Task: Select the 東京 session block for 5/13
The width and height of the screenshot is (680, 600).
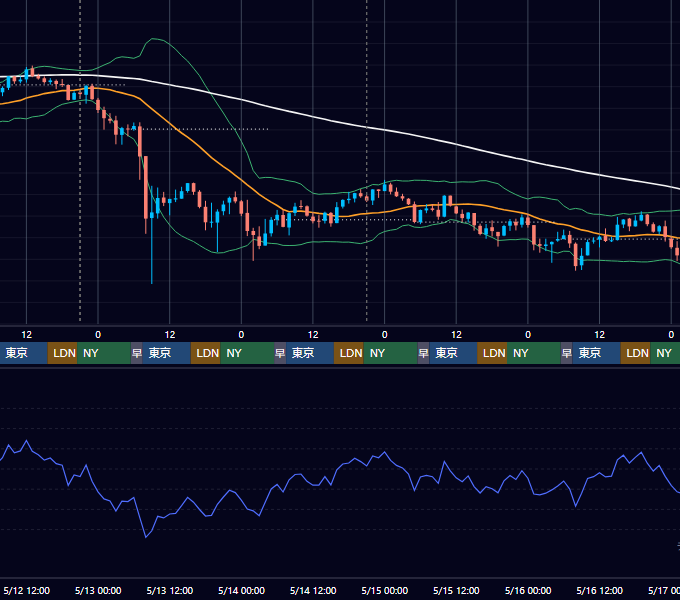Action: pos(167,353)
